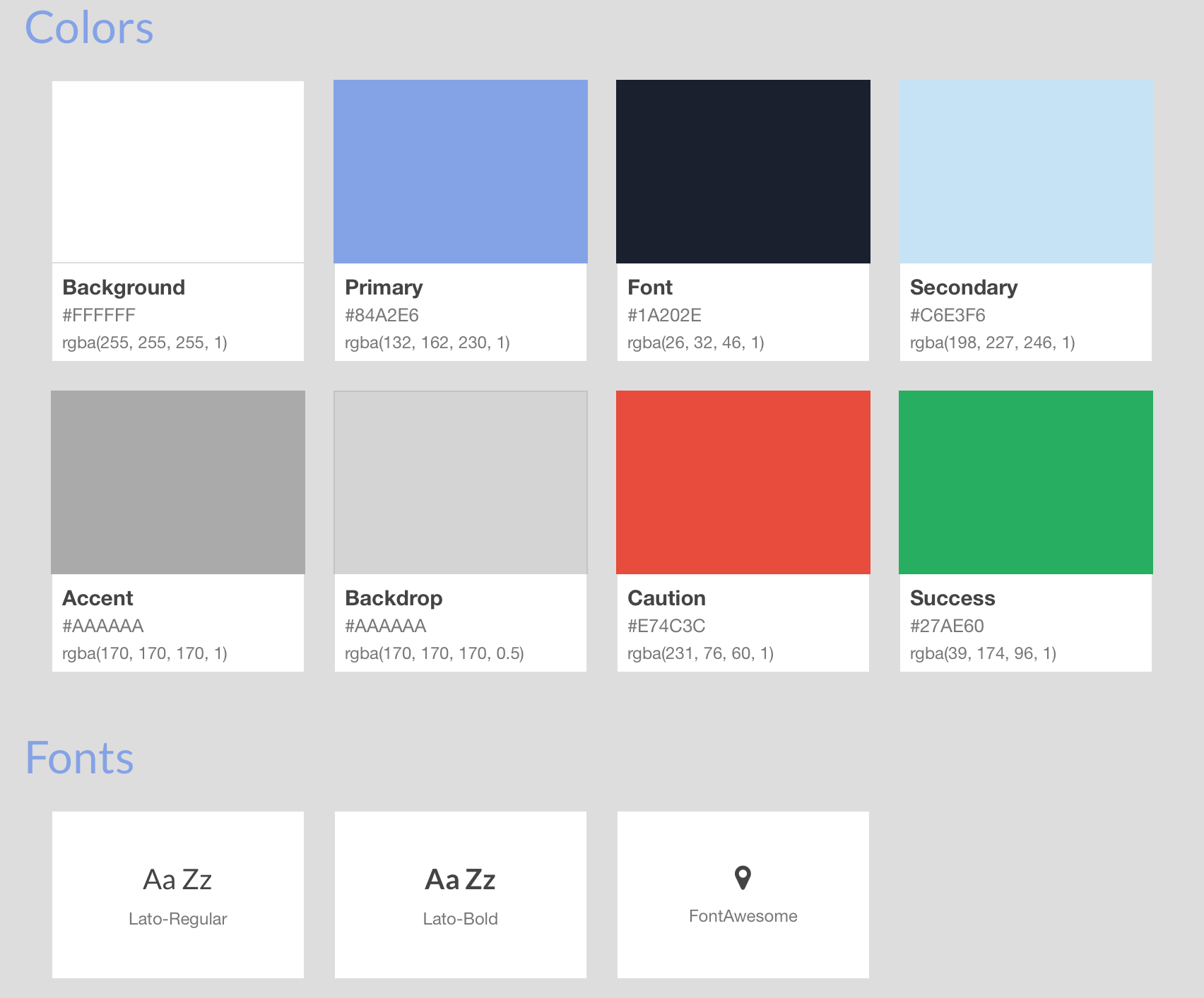The height and width of the screenshot is (998, 1204).
Task: Click rgba(255, 255, 255, 1) text
Action: click(145, 343)
